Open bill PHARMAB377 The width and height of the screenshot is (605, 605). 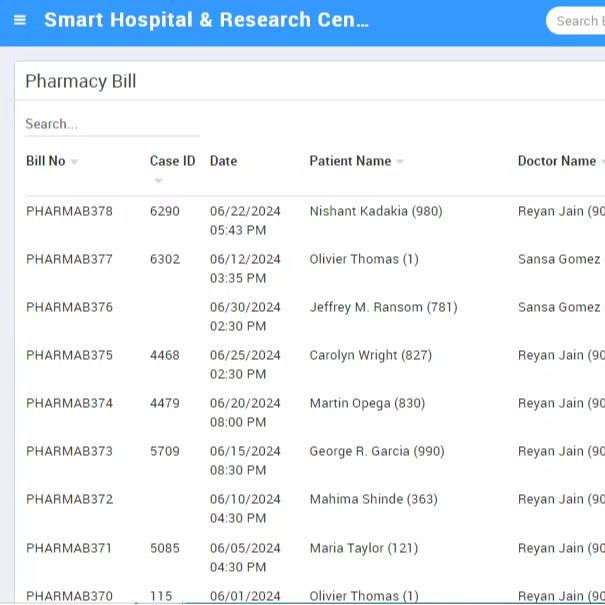point(69,259)
